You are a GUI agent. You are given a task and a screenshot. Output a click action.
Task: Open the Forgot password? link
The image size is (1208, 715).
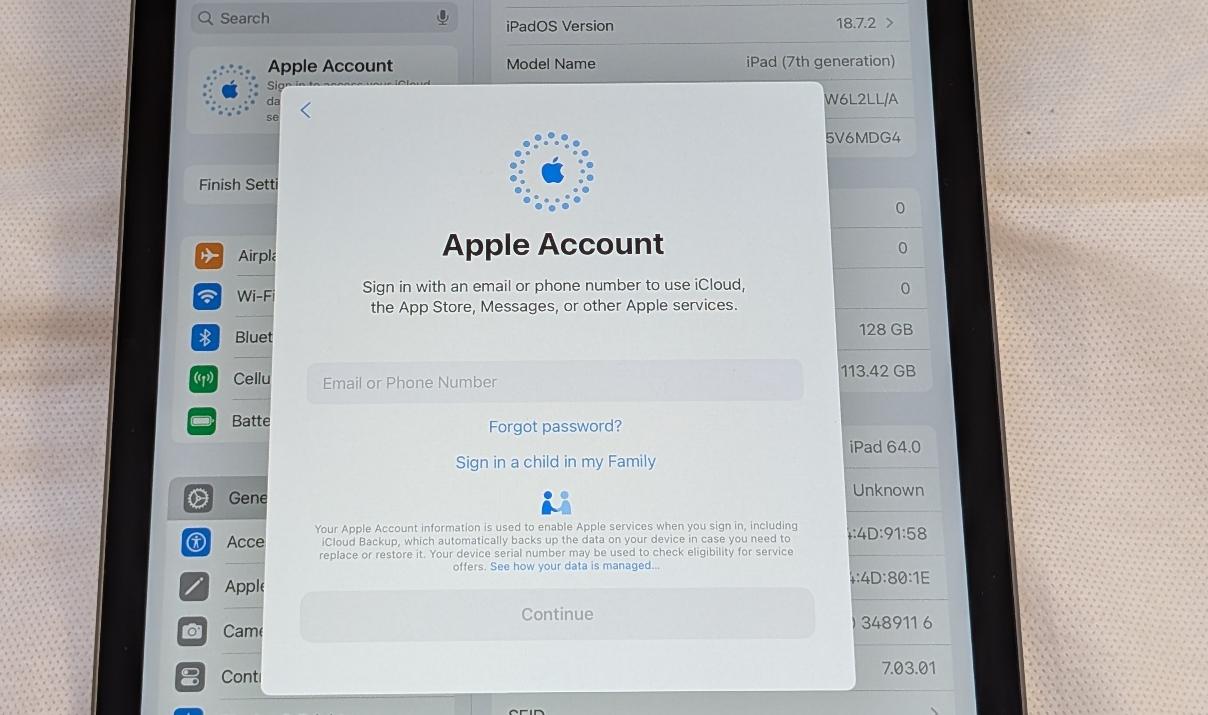555,426
